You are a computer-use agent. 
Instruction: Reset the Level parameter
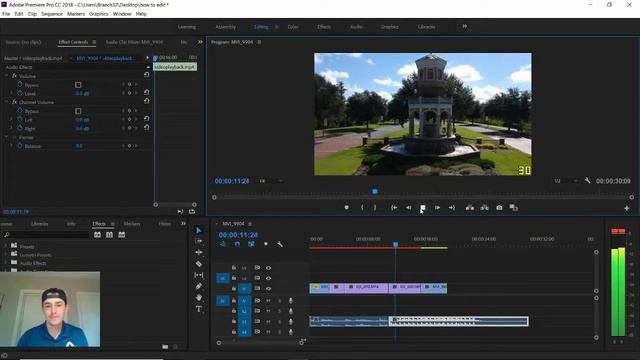click(147, 93)
